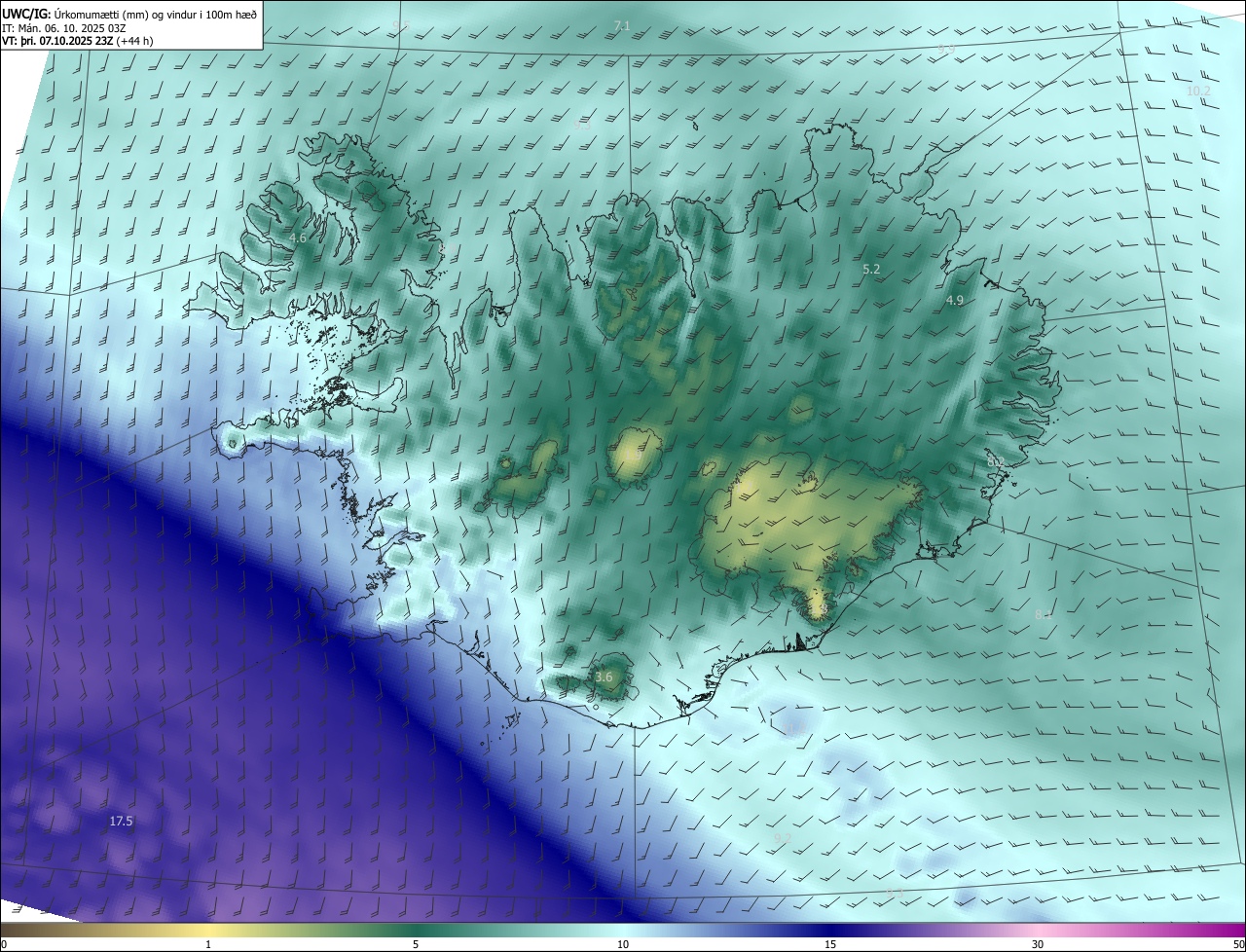Image resolution: width=1246 pixels, height=952 pixels.
Task: Click the 8.1 value offshore to the southeast
Action: (1044, 615)
